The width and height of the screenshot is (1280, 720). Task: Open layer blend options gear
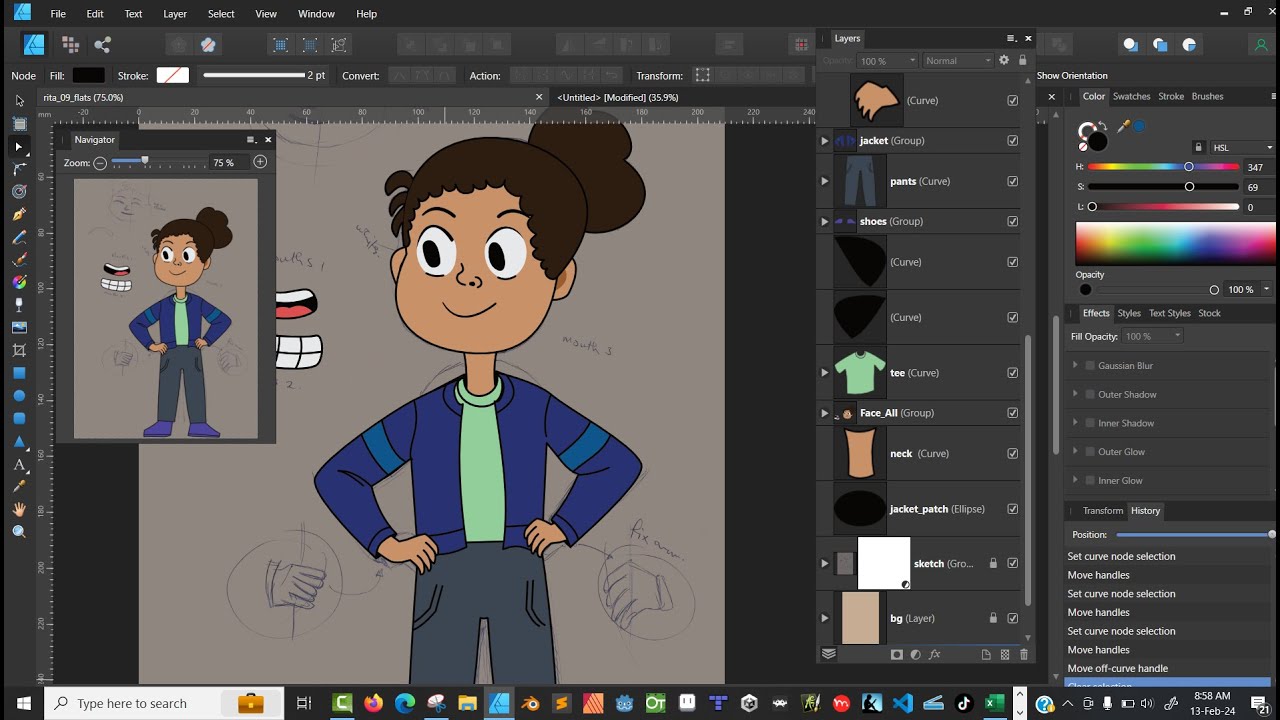coord(1004,61)
